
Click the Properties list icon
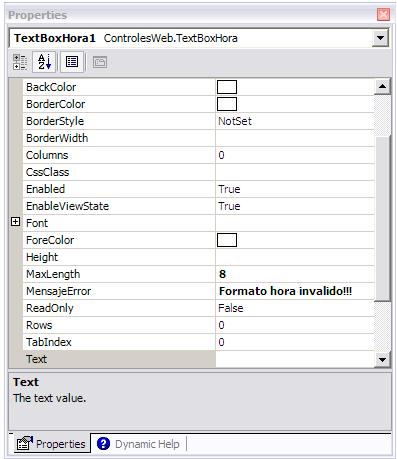[72, 62]
